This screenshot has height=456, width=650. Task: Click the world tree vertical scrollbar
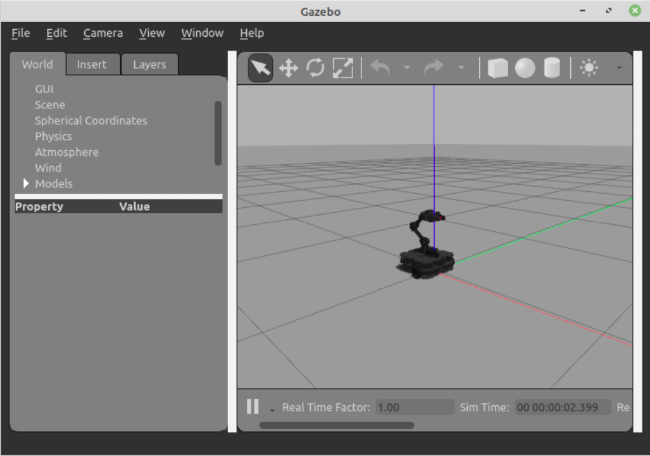click(x=218, y=133)
